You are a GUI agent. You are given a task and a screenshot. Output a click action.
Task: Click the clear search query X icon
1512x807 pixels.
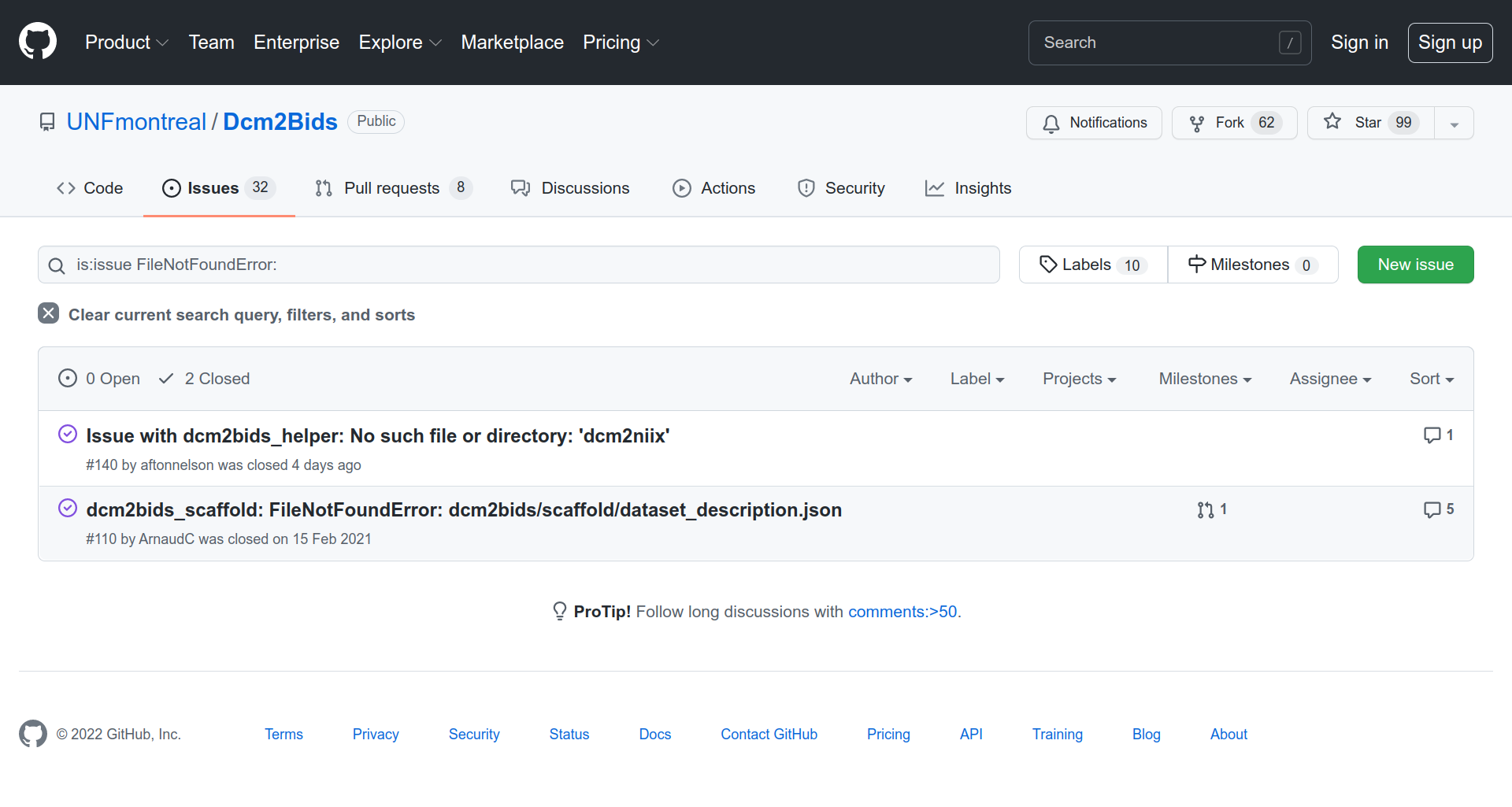tap(49, 313)
